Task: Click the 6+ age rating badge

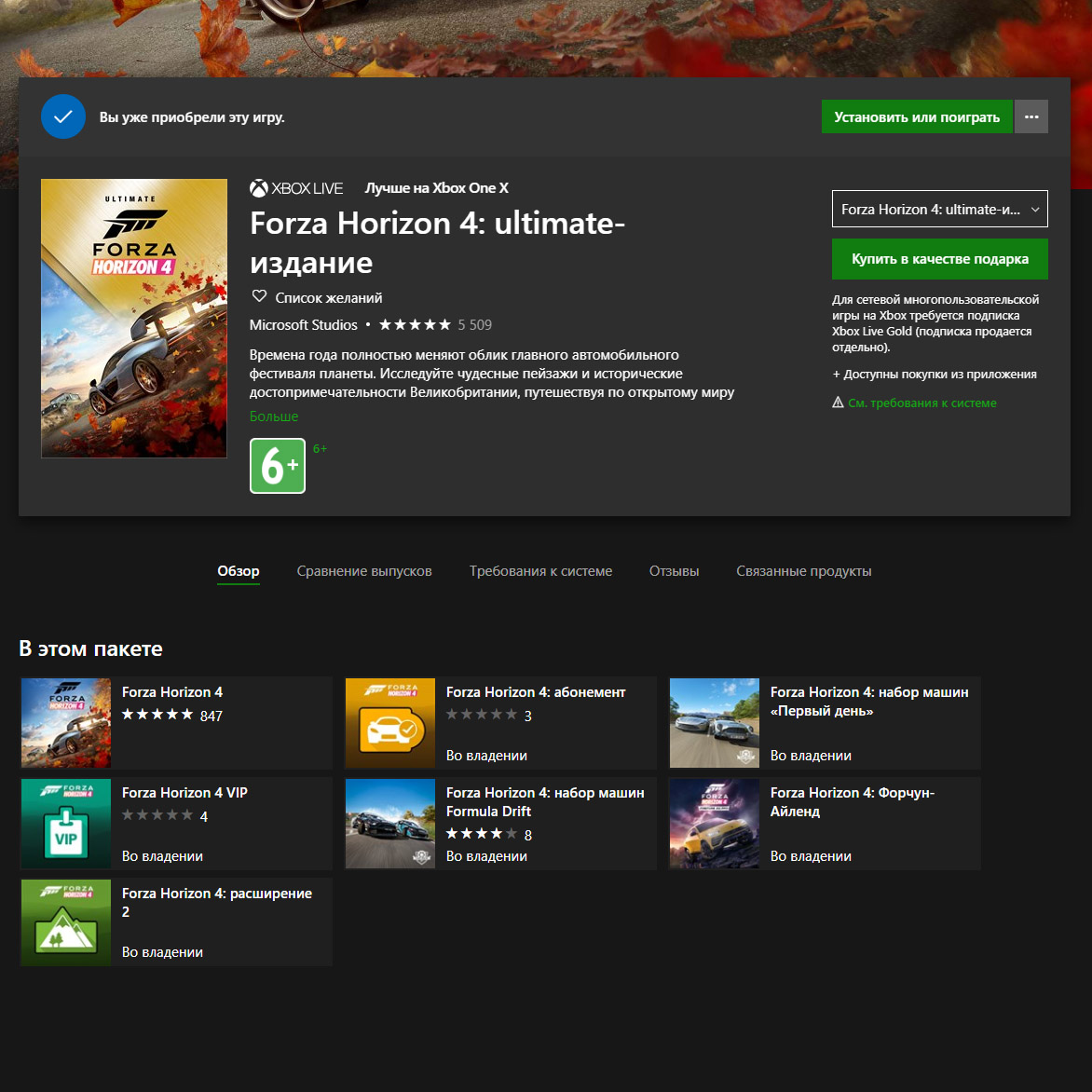Action: (278, 466)
